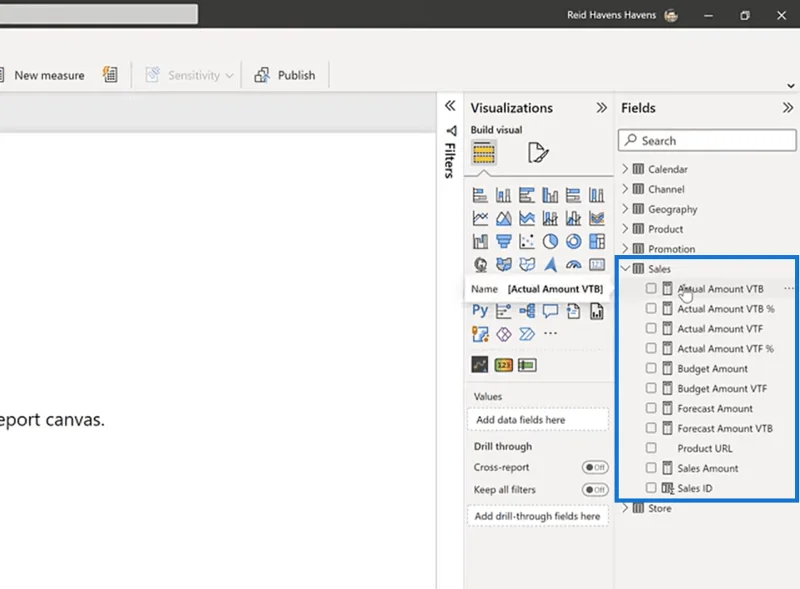This screenshot has width=800, height=589.
Task: Select the line chart visual
Action: (x=480, y=218)
